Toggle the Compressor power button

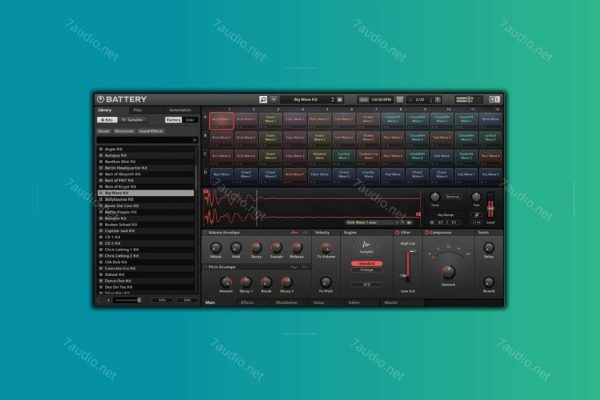[x=426, y=233]
